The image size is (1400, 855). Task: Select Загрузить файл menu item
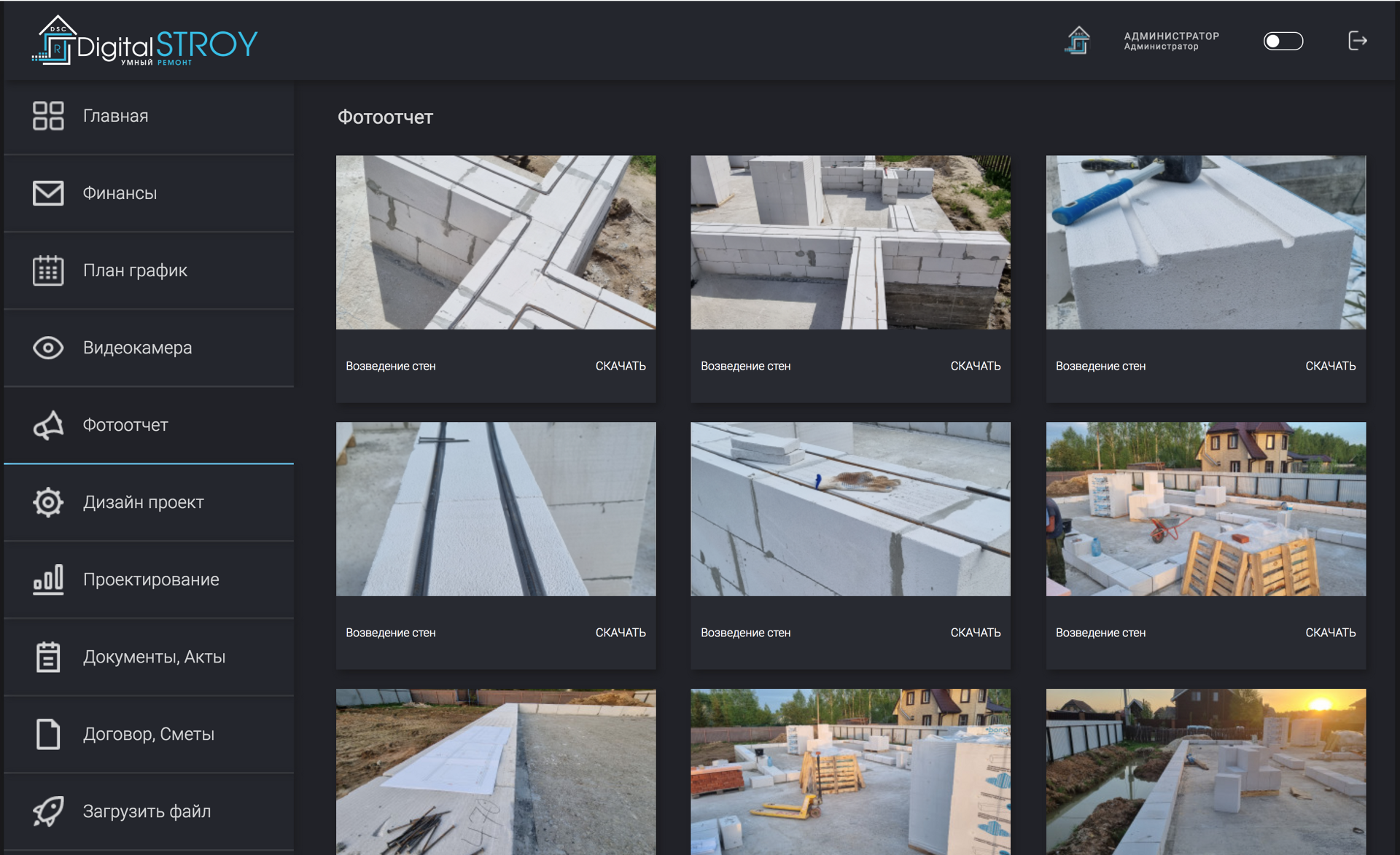(x=149, y=811)
